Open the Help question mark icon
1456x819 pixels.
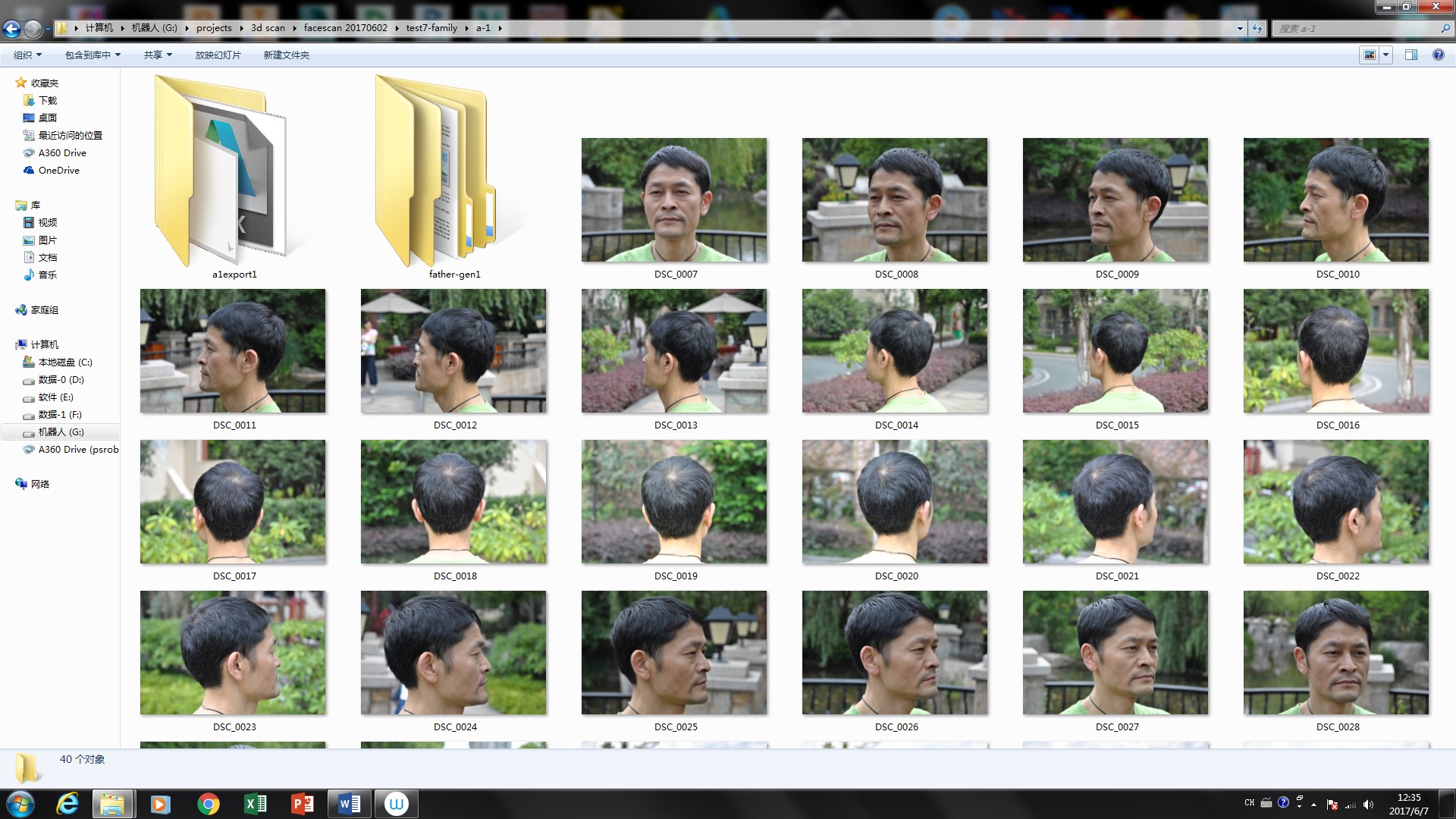coord(1438,55)
